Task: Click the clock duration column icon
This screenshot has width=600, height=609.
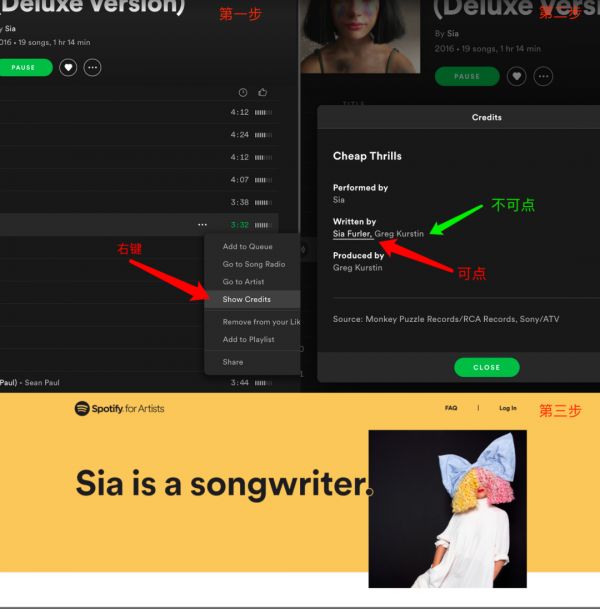Action: pos(243,92)
